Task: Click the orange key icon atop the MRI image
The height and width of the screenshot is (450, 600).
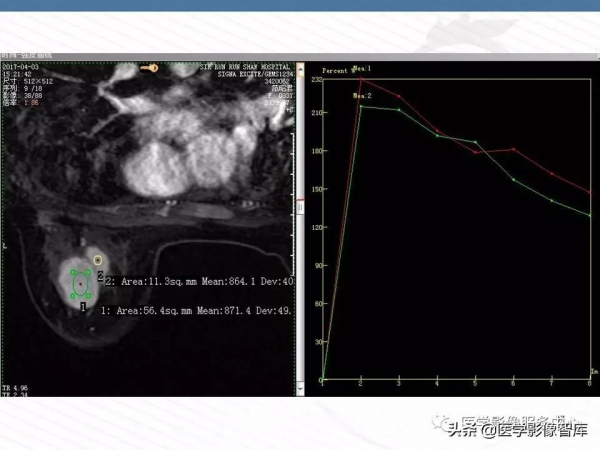Action: point(151,68)
